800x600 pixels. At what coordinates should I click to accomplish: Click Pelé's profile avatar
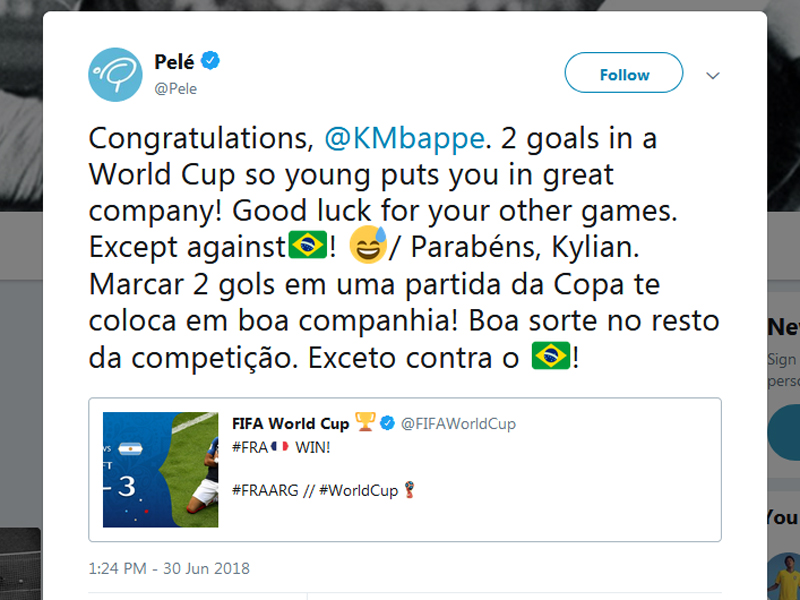[115, 75]
